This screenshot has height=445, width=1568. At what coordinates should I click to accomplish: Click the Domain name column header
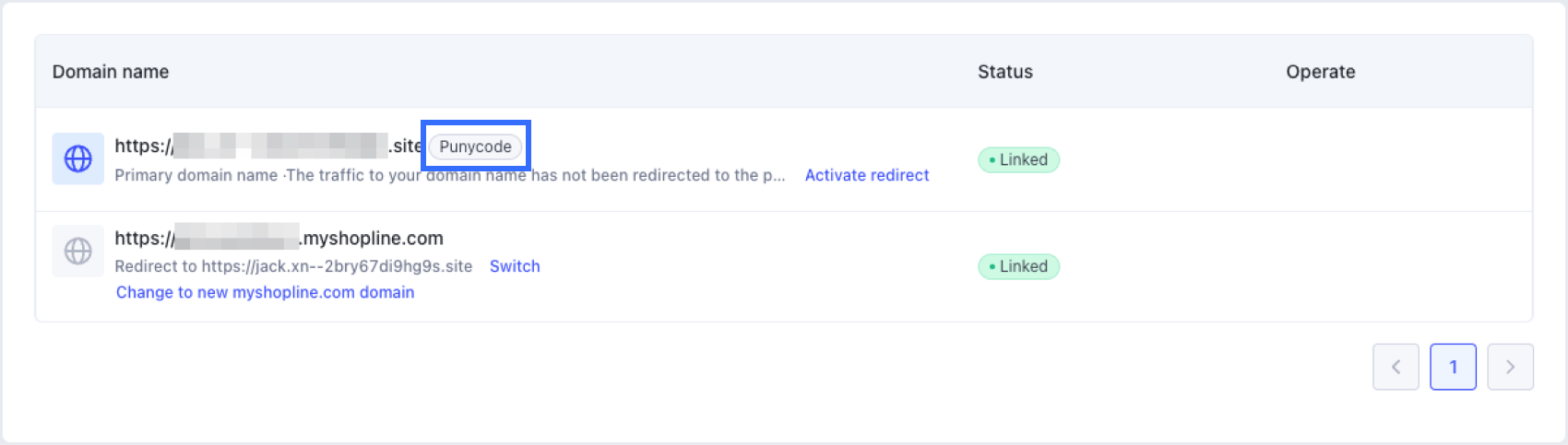tap(111, 72)
